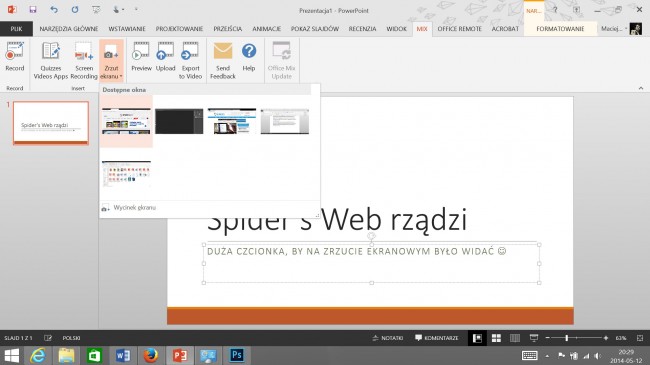
Task: Switch to ANIMACJE tab
Action: pos(267,29)
